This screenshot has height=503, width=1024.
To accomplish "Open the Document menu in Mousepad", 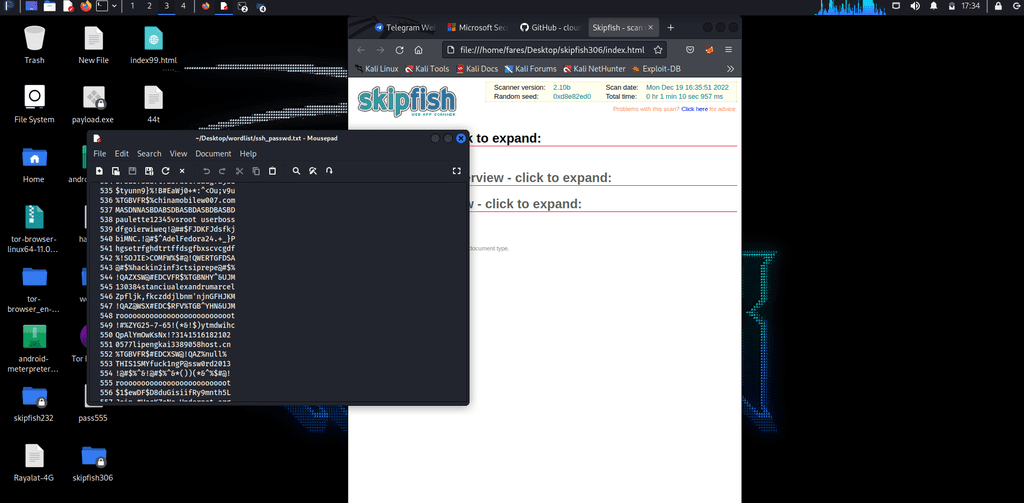I will (214, 154).
